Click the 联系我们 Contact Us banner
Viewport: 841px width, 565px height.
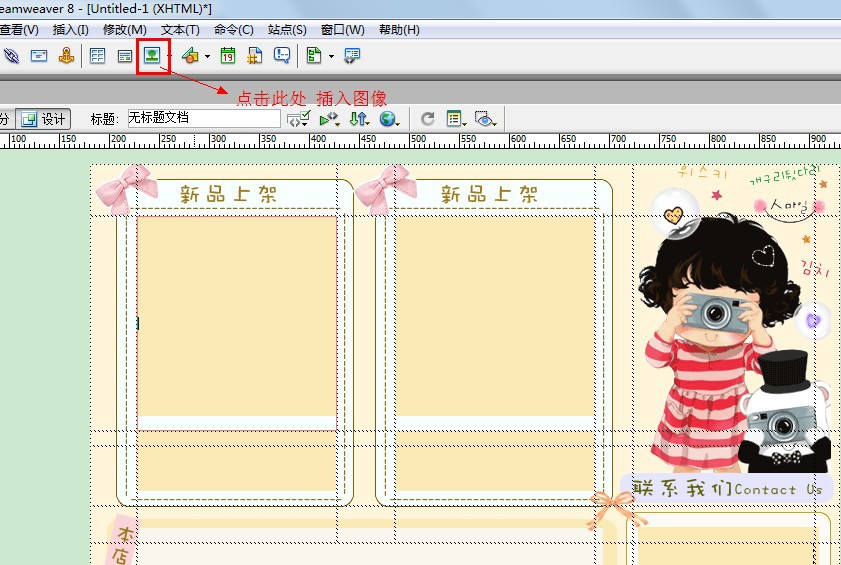tap(727, 488)
